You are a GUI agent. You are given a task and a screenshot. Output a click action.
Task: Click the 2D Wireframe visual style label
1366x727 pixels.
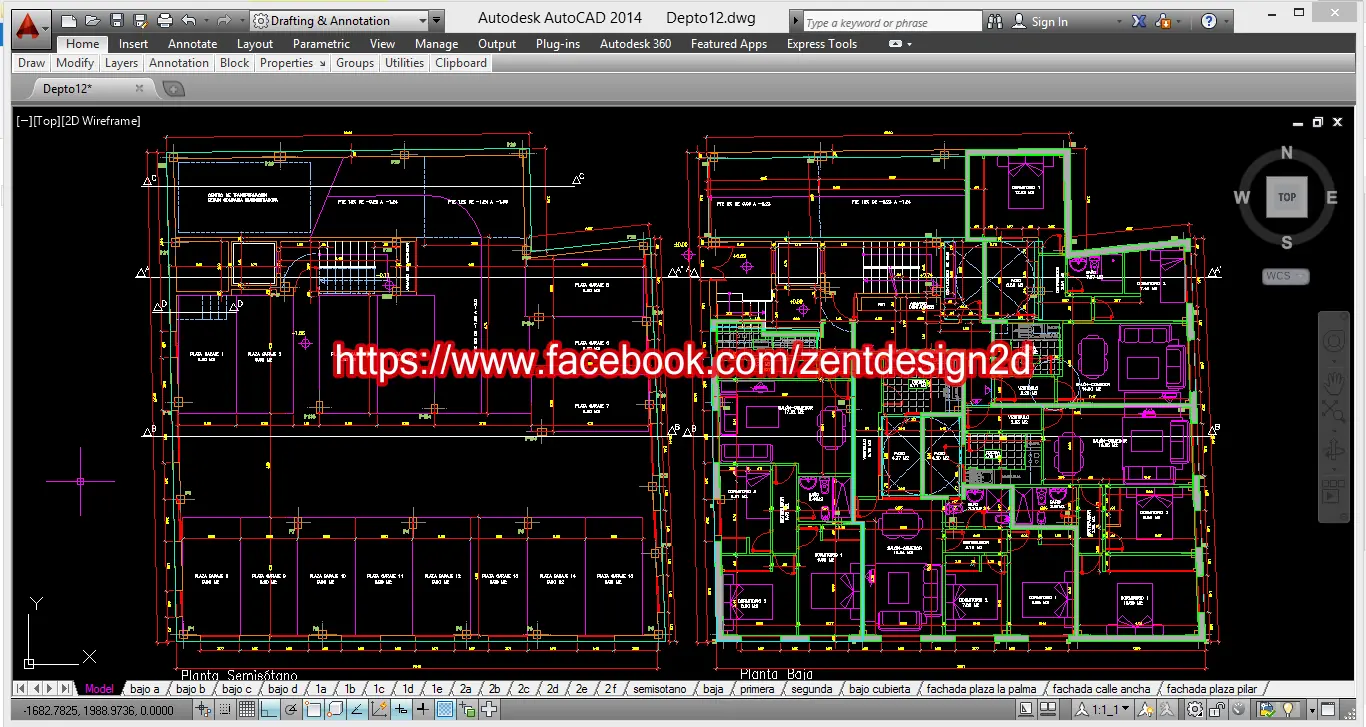101,121
